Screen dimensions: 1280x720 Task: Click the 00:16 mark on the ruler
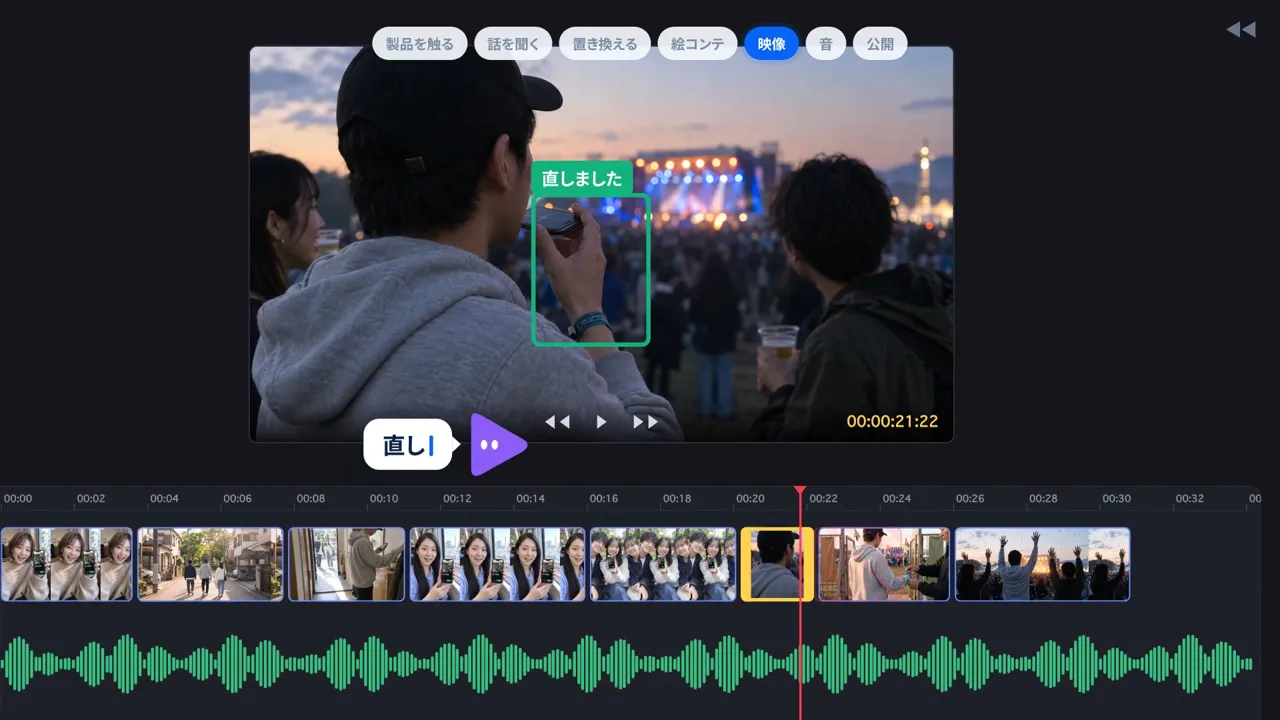tap(604, 498)
